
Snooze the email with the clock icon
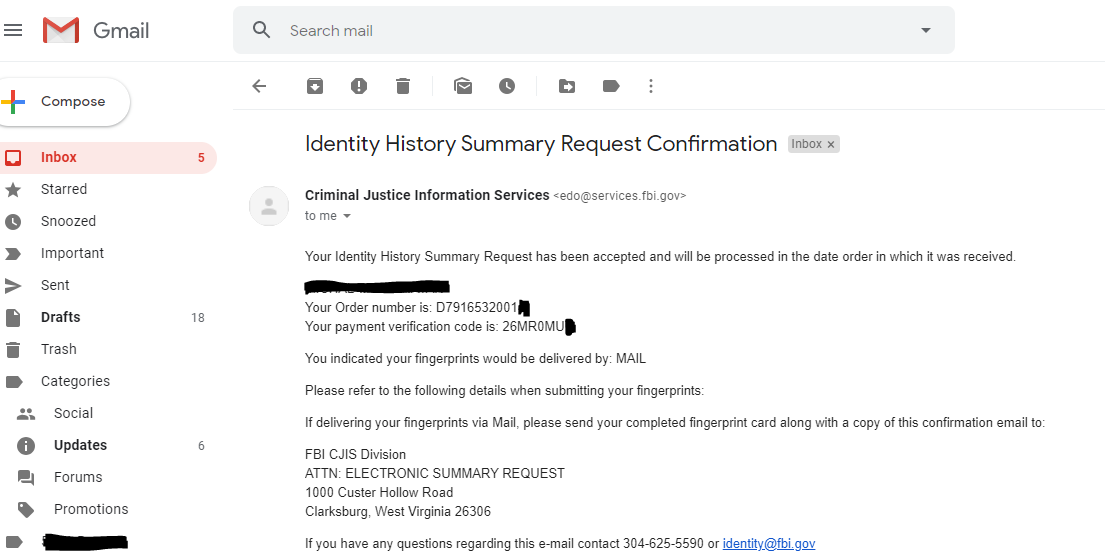[x=507, y=86]
